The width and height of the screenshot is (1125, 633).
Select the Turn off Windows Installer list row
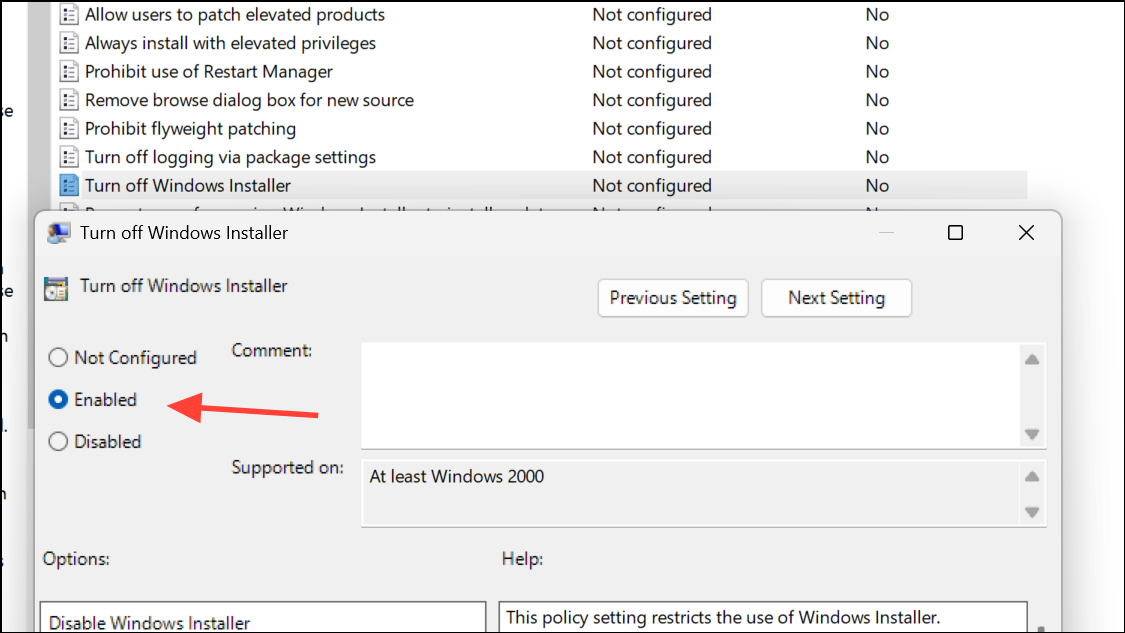pyautogui.click(x=542, y=185)
